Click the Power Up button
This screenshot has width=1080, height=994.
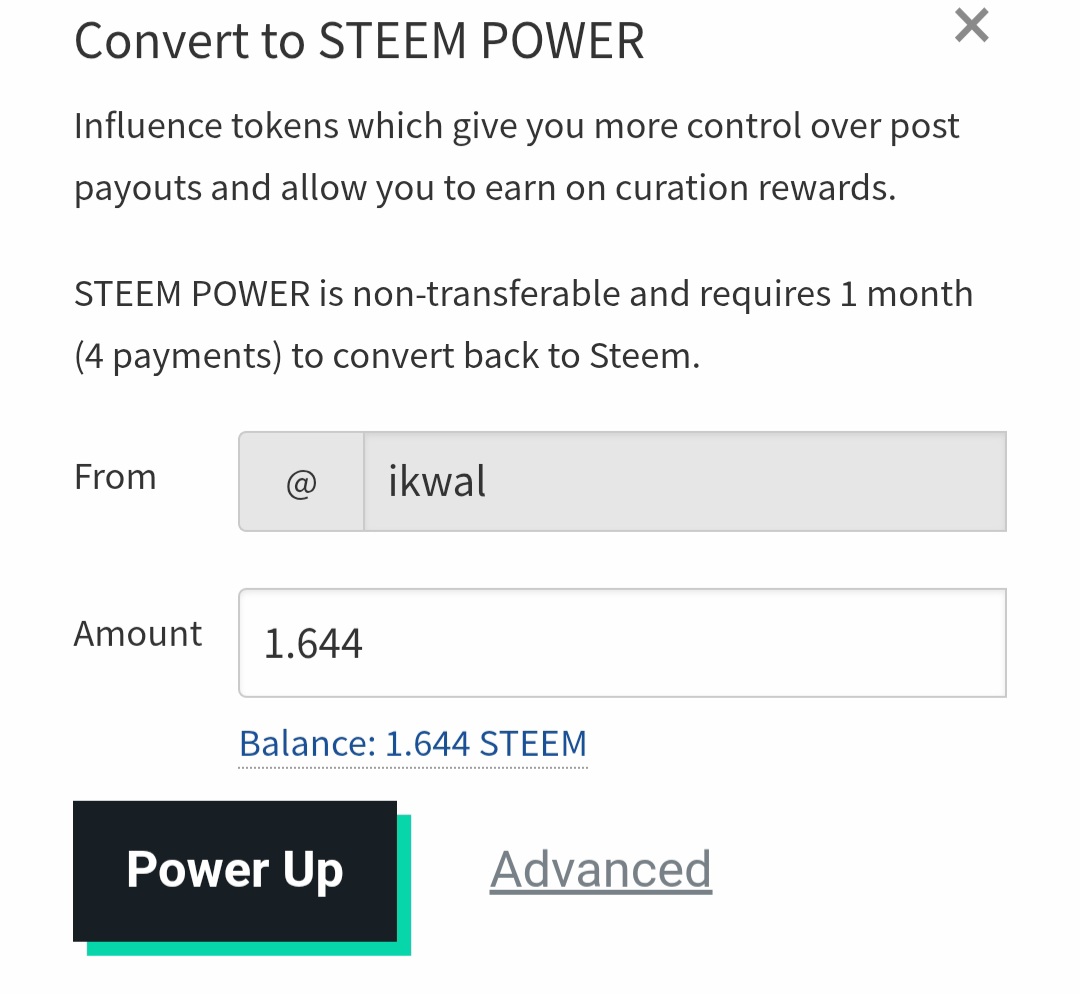coord(235,871)
